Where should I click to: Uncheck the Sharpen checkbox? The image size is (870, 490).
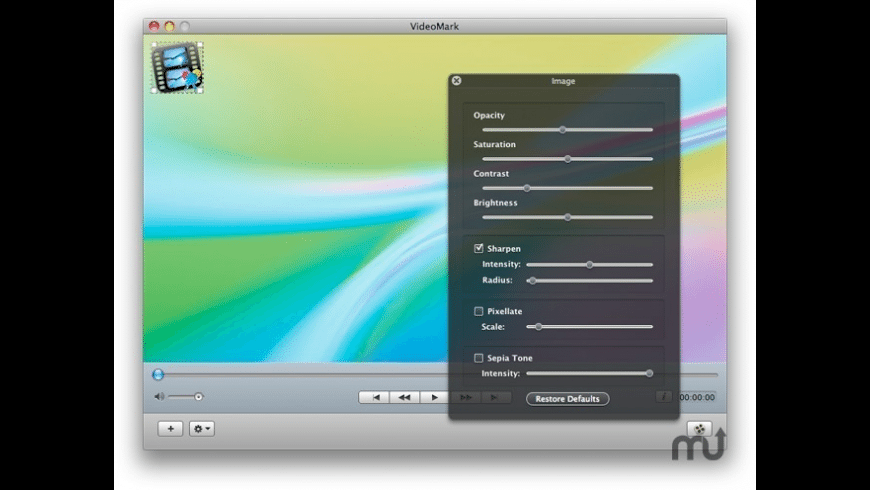point(479,248)
